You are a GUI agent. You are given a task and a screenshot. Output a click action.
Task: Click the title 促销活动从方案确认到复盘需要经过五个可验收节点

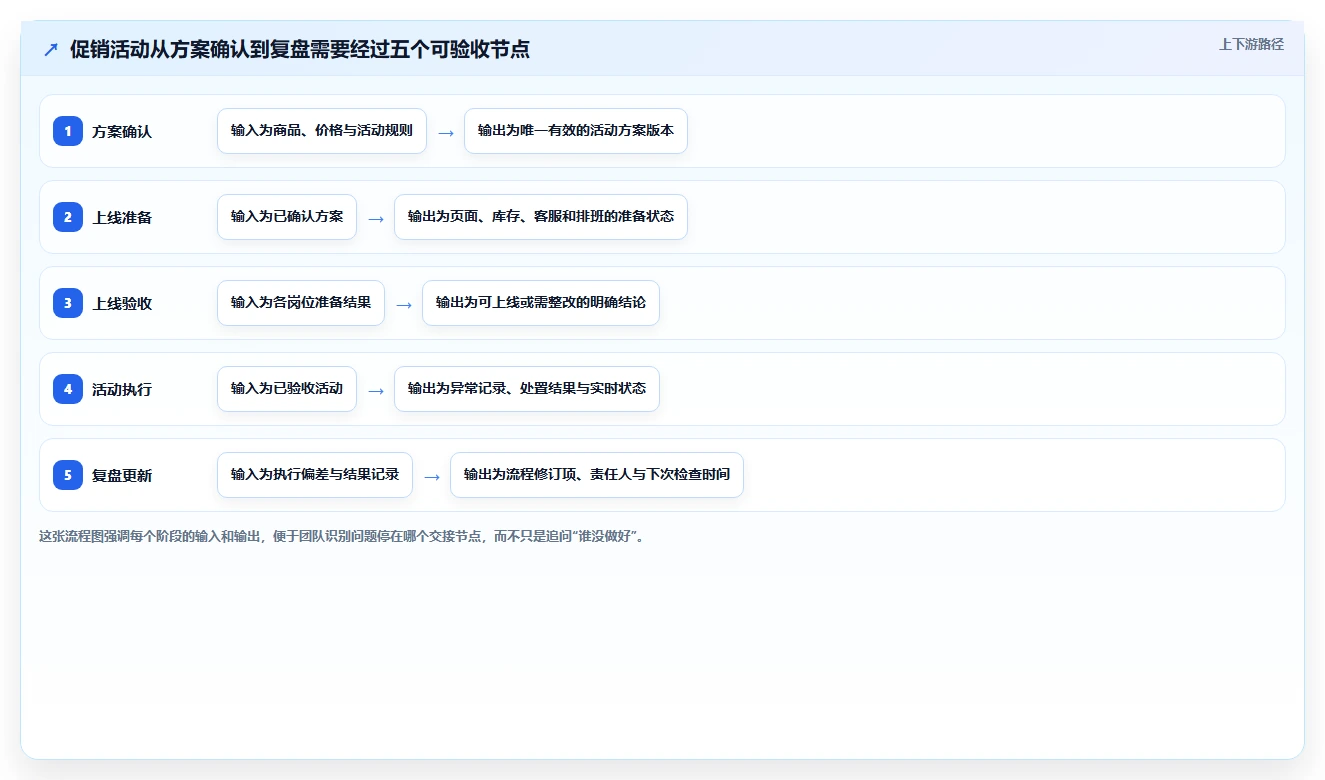pyautogui.click(x=300, y=49)
